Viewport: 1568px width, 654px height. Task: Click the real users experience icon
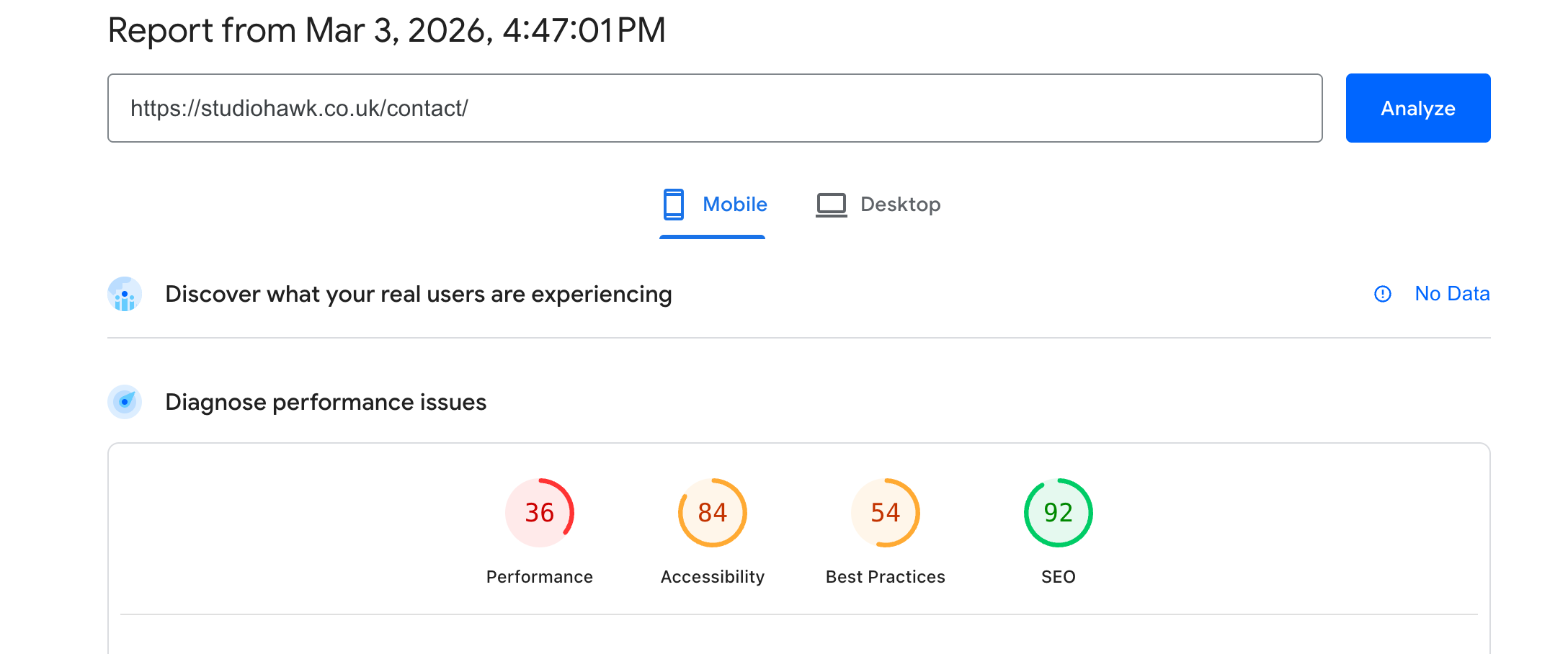[x=125, y=294]
